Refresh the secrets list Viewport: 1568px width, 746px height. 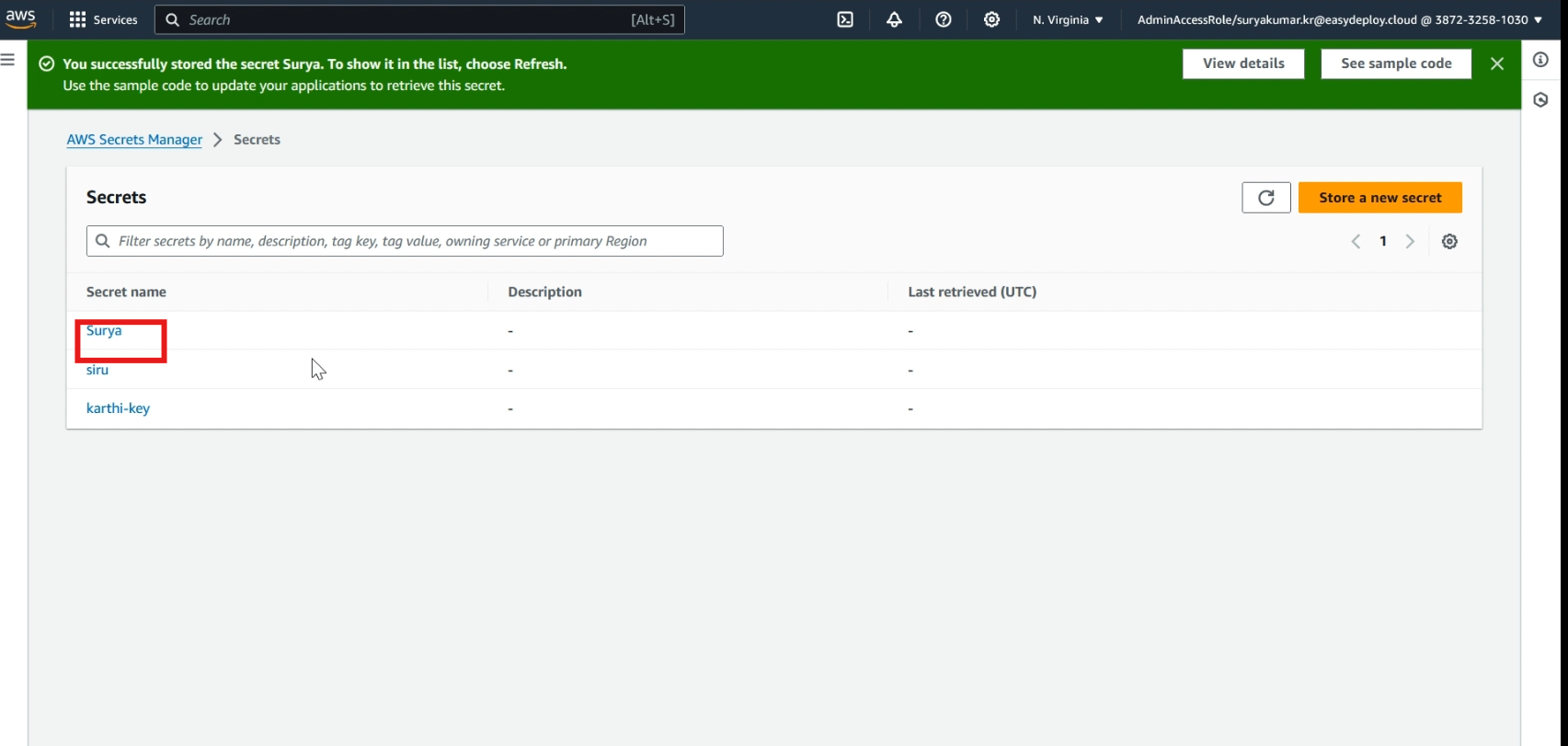coord(1266,198)
